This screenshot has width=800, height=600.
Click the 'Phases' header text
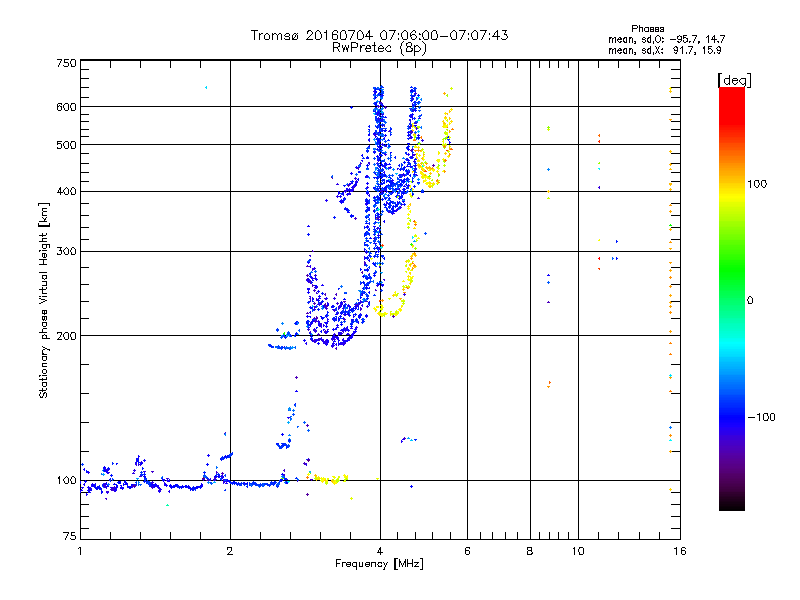pyautogui.click(x=647, y=29)
